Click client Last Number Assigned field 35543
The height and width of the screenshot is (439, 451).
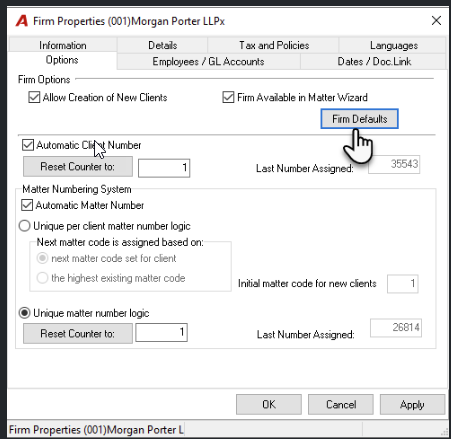tap(394, 164)
